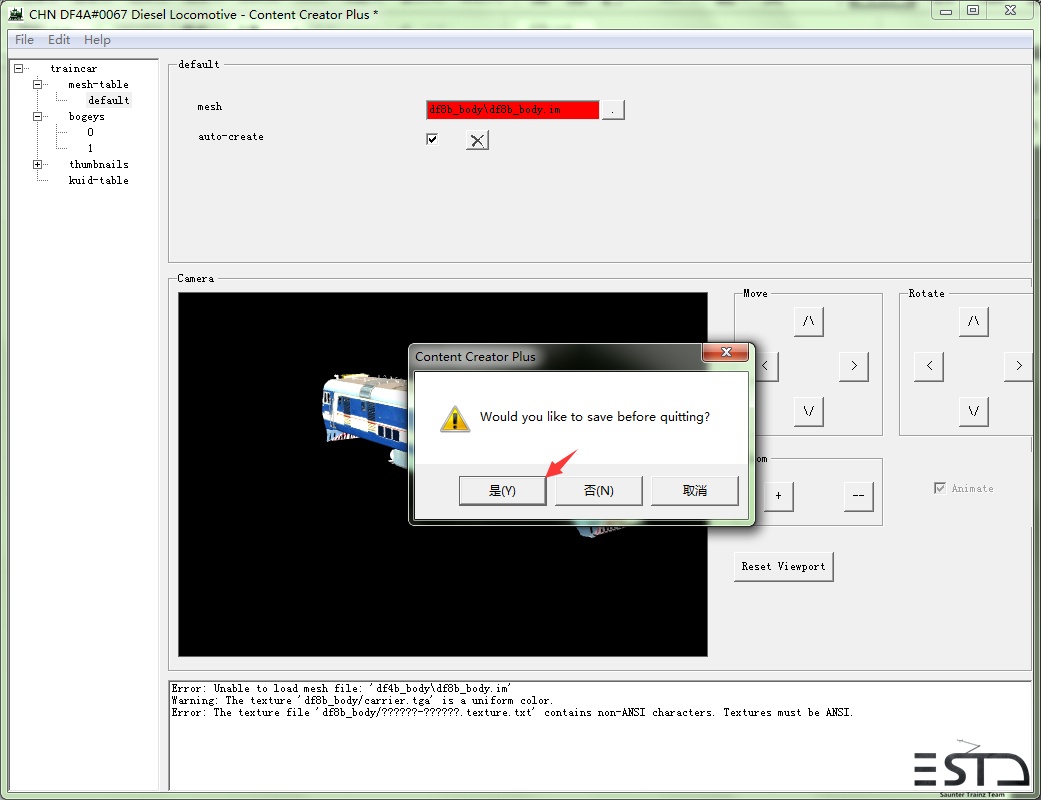Screen dimensions: 1041x800
Task: Click the Rotate left arrow
Action: click(929, 366)
